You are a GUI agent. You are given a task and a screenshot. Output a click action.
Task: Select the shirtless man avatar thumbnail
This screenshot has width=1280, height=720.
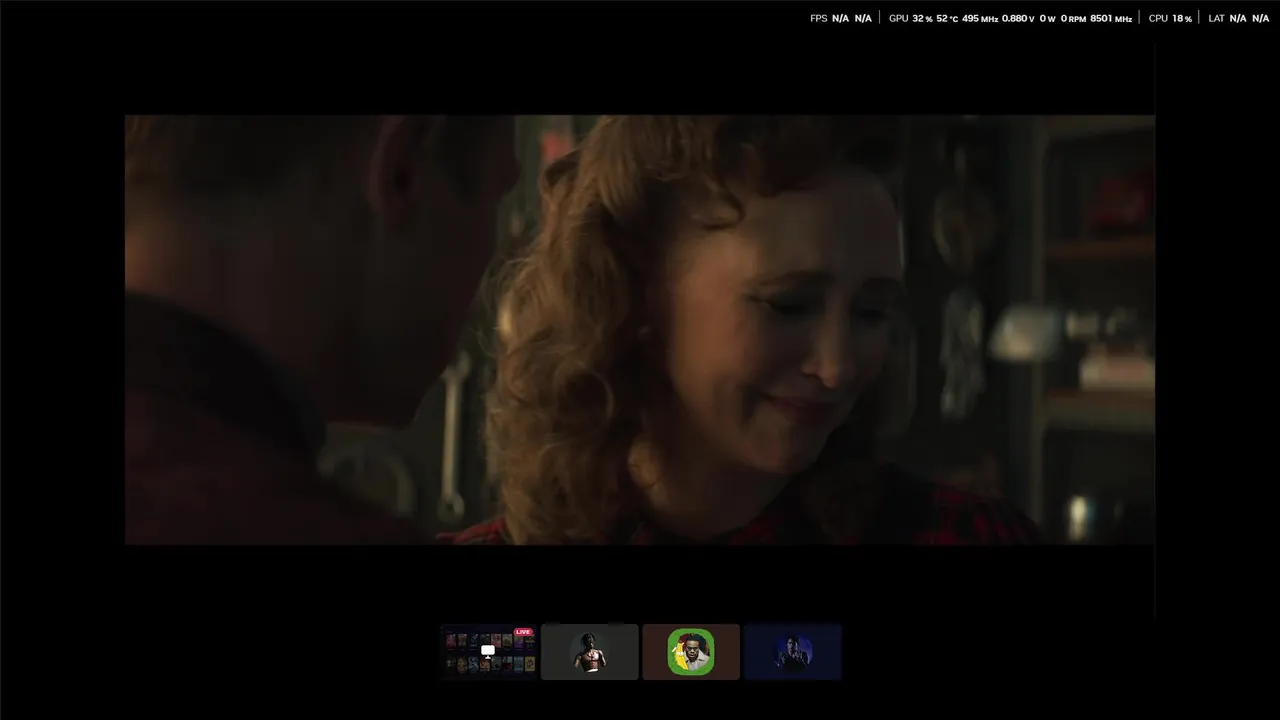click(590, 652)
